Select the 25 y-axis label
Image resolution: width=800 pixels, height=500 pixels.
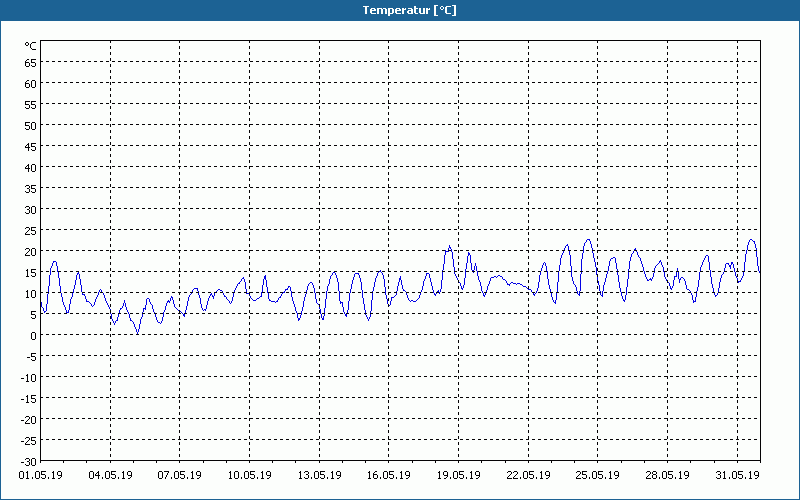pyautogui.click(x=31, y=231)
